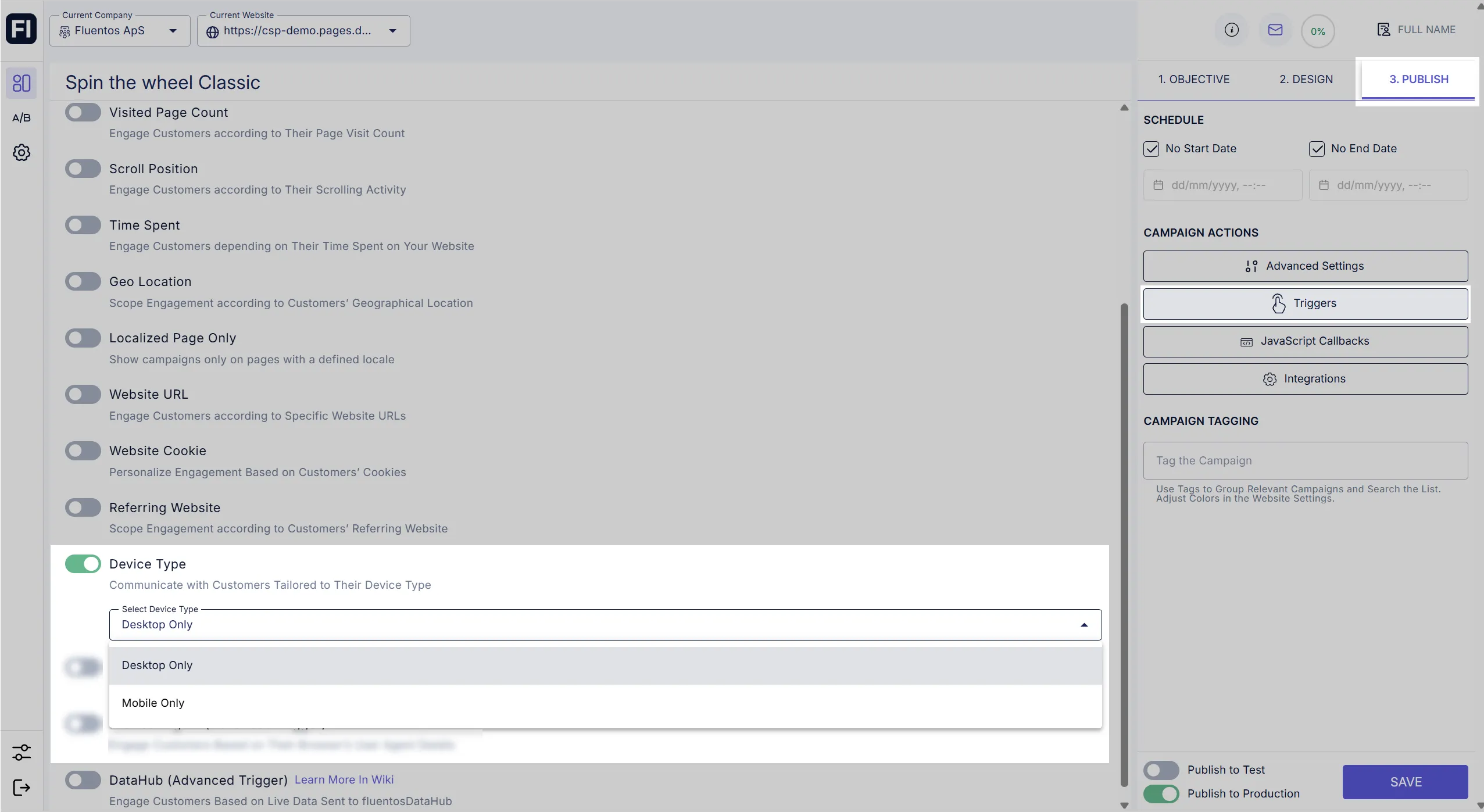
Task: Uncheck the No Start Date checkbox
Action: point(1151,149)
